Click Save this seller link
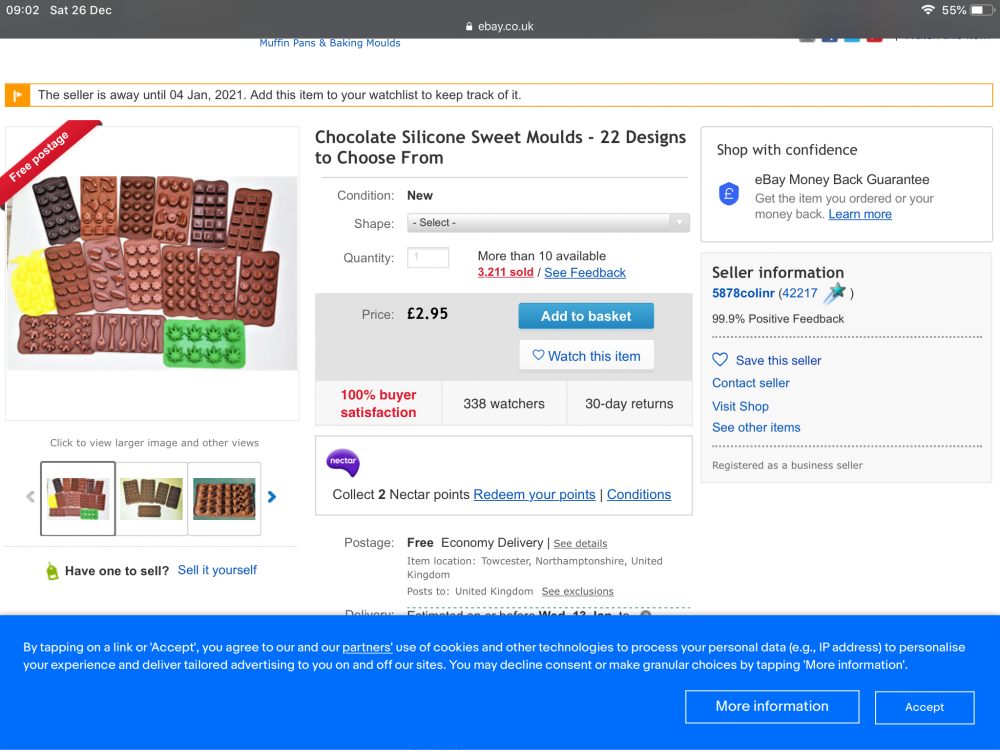This screenshot has height=750, width=1000. click(x=778, y=360)
